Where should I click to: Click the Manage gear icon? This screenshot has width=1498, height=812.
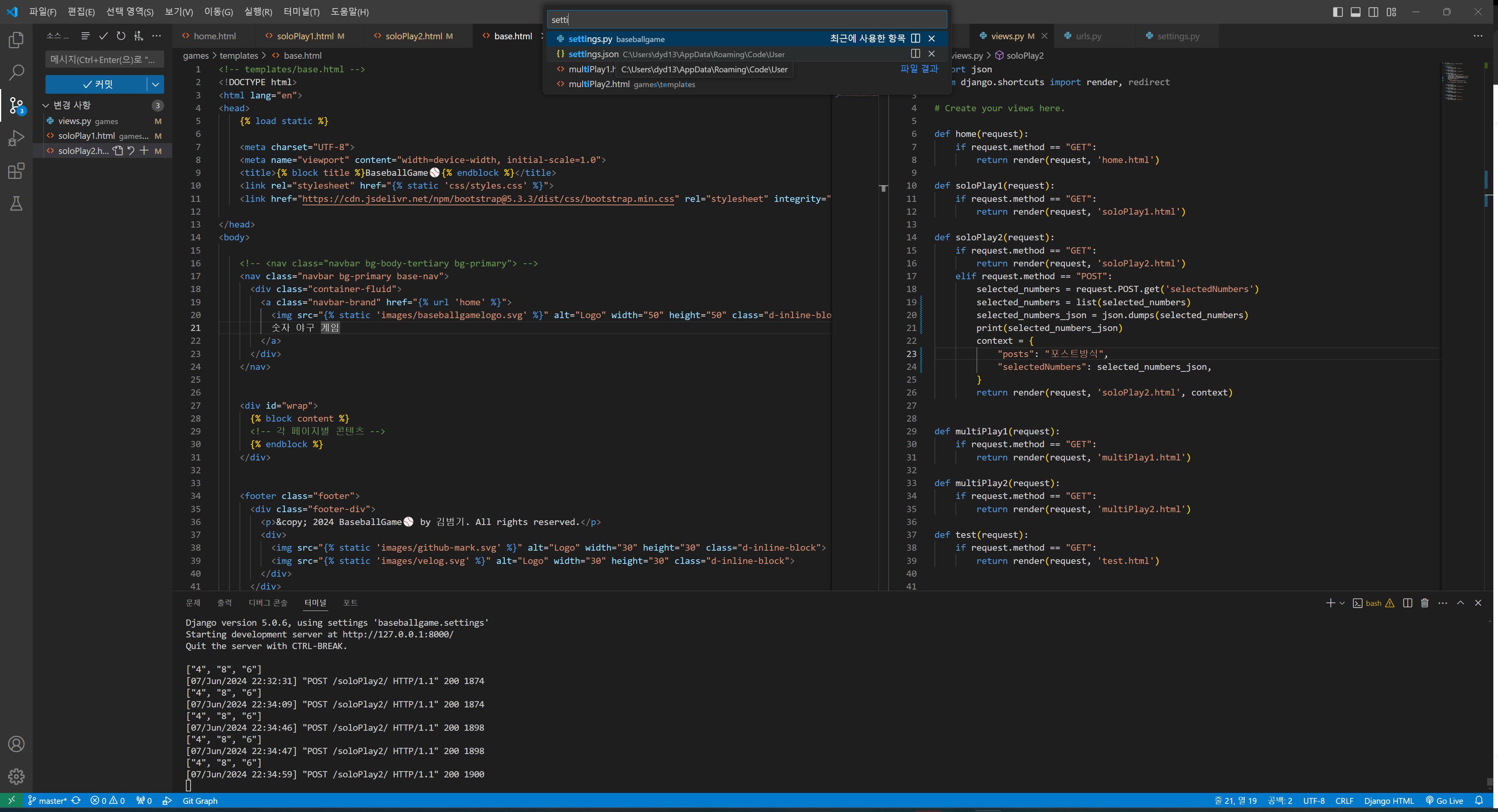[x=16, y=776]
